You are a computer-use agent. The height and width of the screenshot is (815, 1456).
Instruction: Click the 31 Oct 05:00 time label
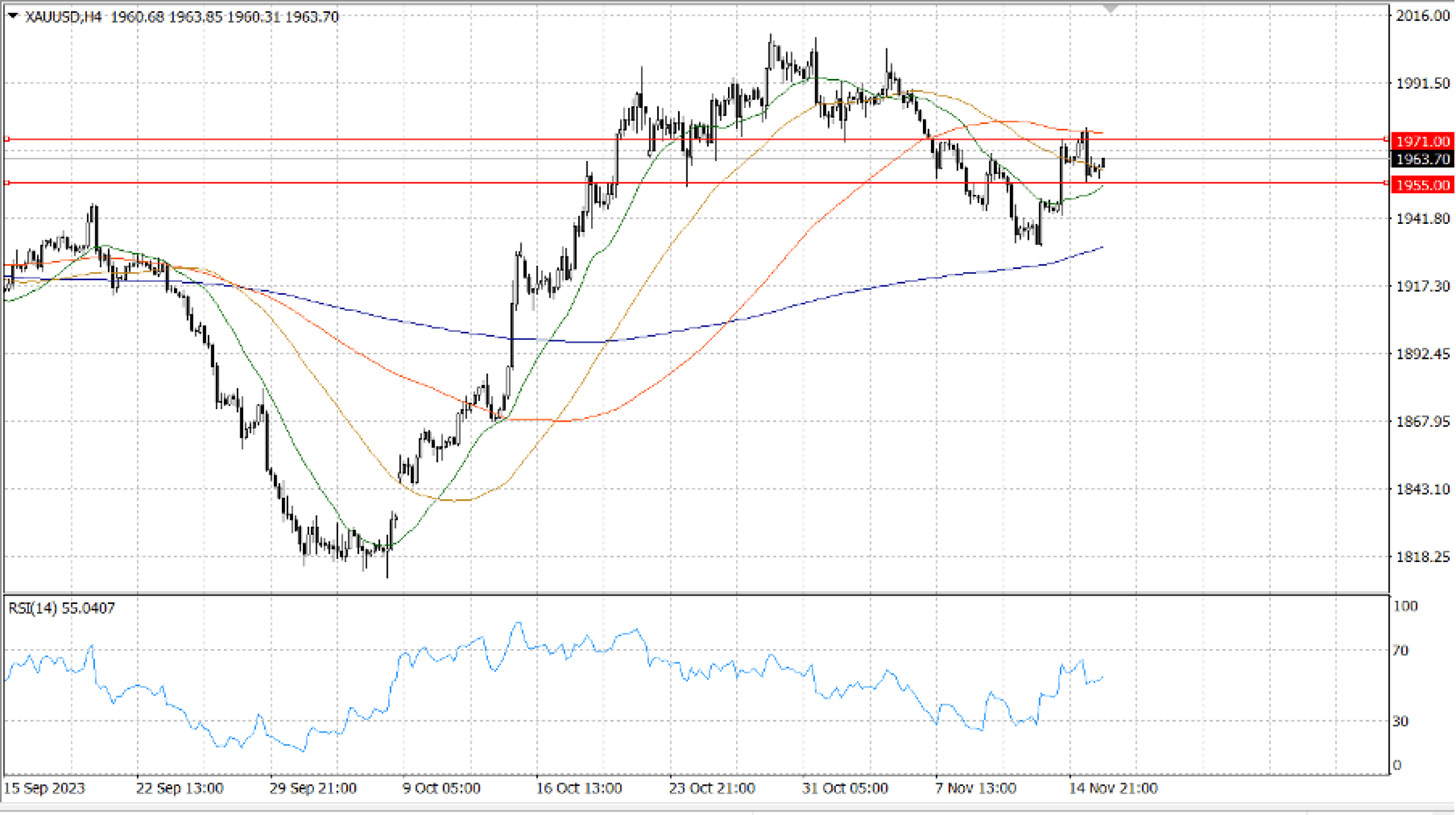[845, 788]
